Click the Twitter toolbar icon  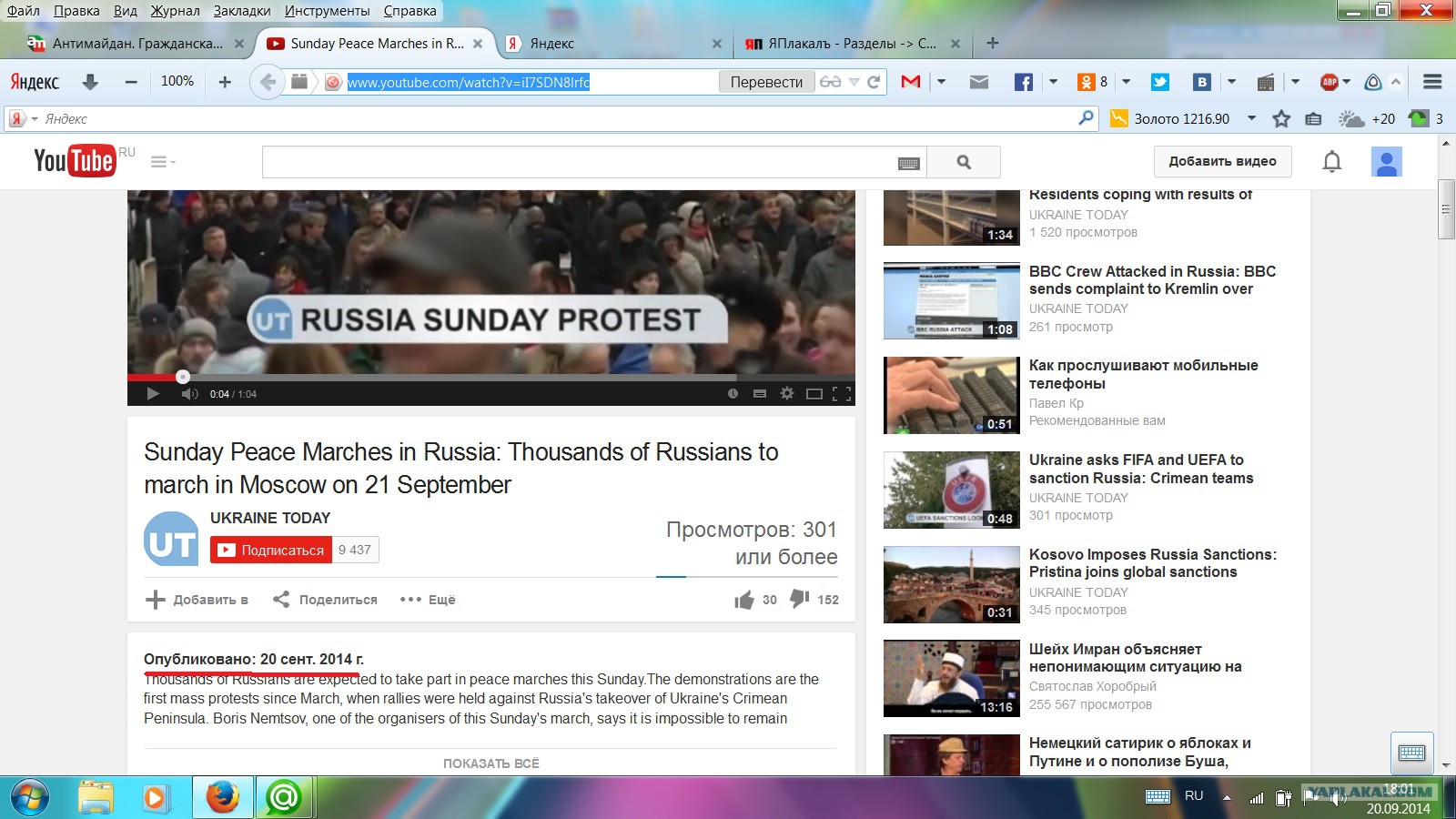(1160, 82)
